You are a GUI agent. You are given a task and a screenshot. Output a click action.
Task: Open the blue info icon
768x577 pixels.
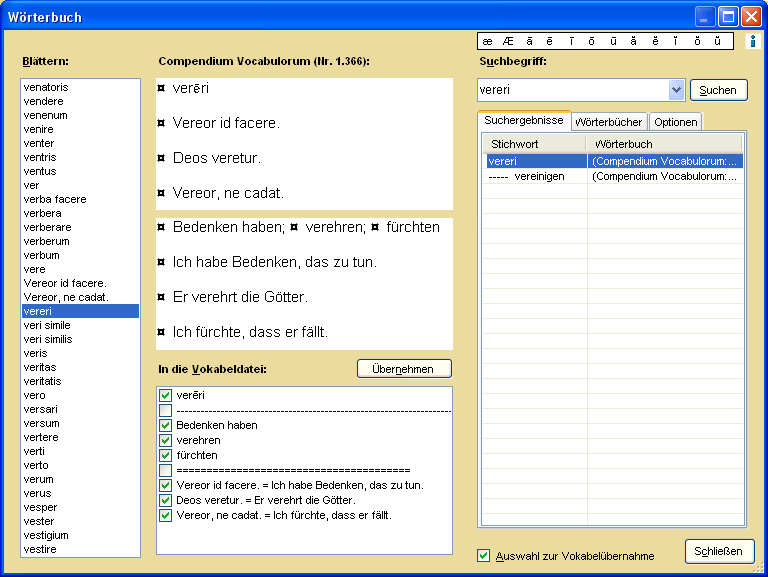pos(753,41)
